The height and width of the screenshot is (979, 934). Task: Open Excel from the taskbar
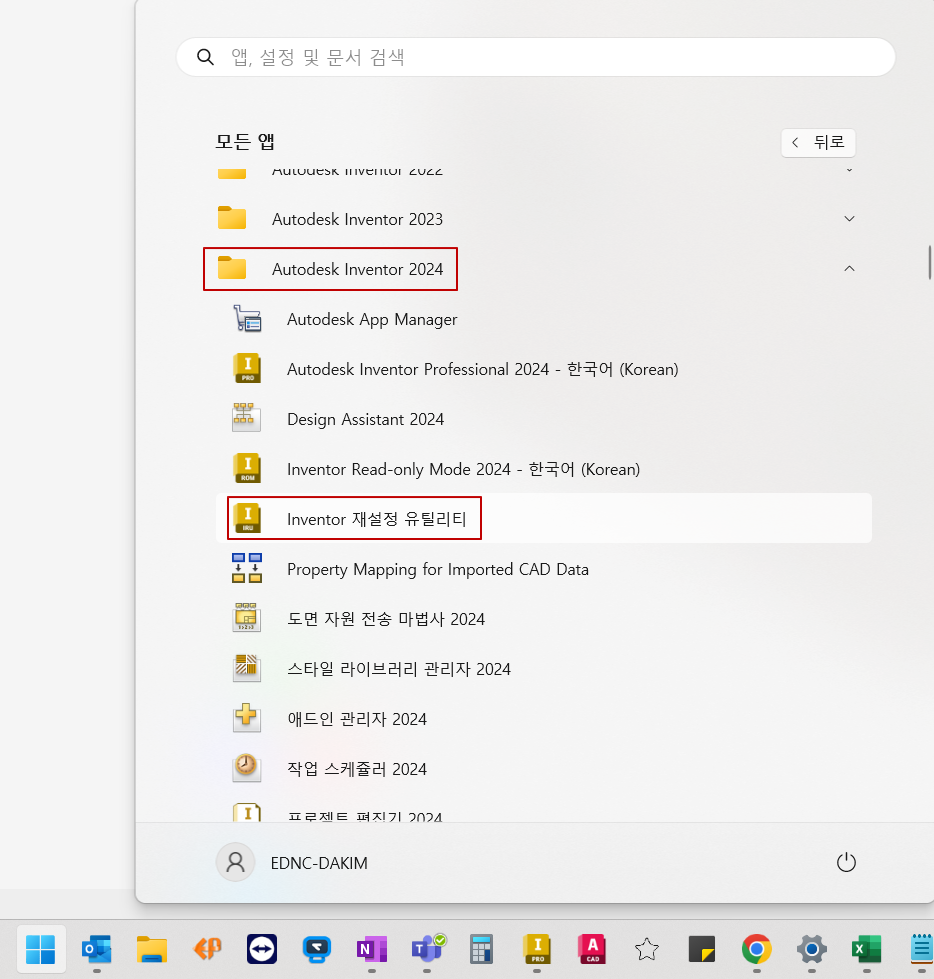(x=867, y=949)
